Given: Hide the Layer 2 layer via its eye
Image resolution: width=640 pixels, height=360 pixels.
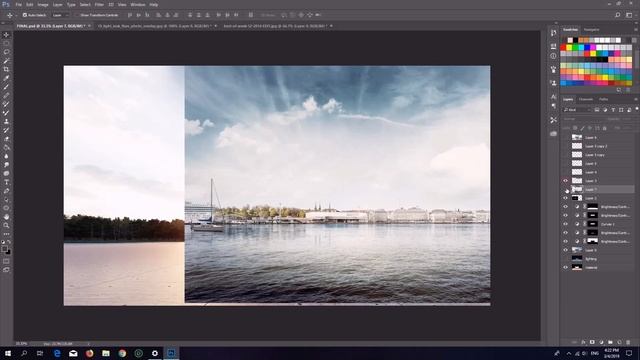Looking at the screenshot, I should (565, 198).
